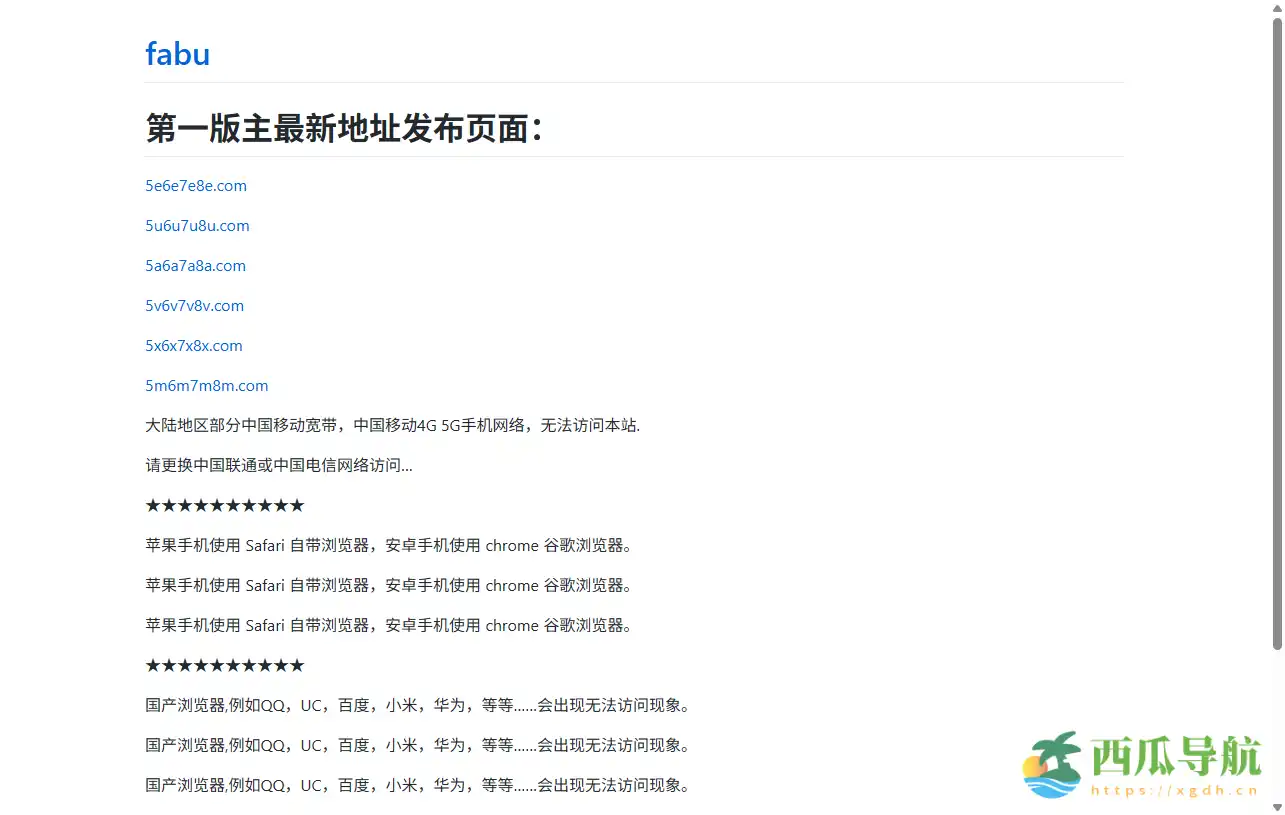Click the palm tree watermelon logo icon
Screen dimensions: 1285x815
(x=1052, y=765)
